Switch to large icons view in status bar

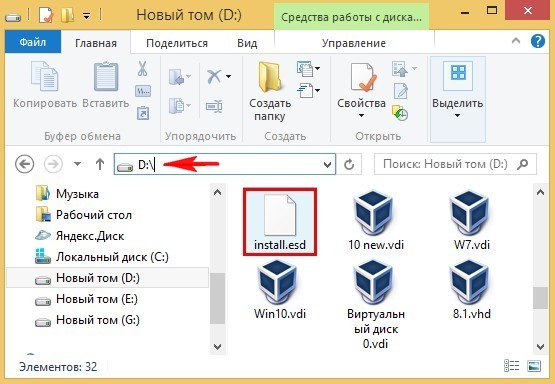(534, 366)
